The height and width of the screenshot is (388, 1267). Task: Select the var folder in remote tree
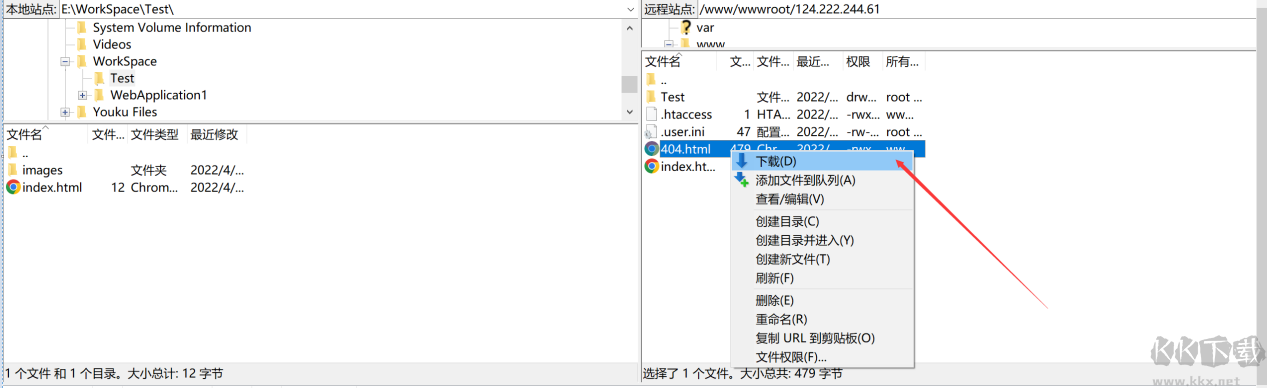tap(705, 28)
